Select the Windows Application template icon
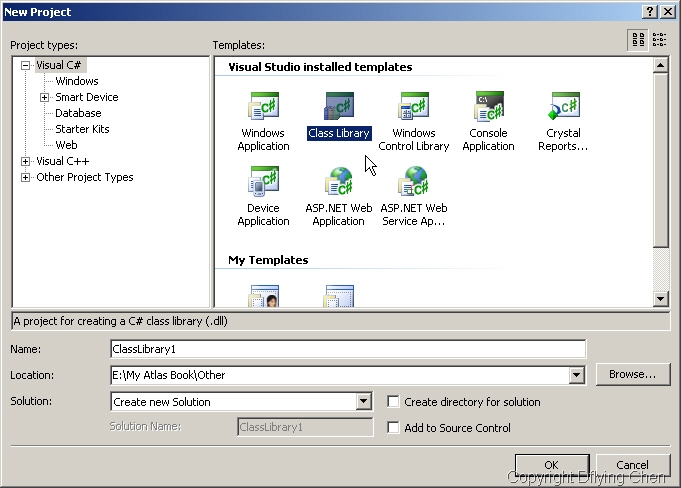The height and width of the screenshot is (488, 681). (x=264, y=106)
